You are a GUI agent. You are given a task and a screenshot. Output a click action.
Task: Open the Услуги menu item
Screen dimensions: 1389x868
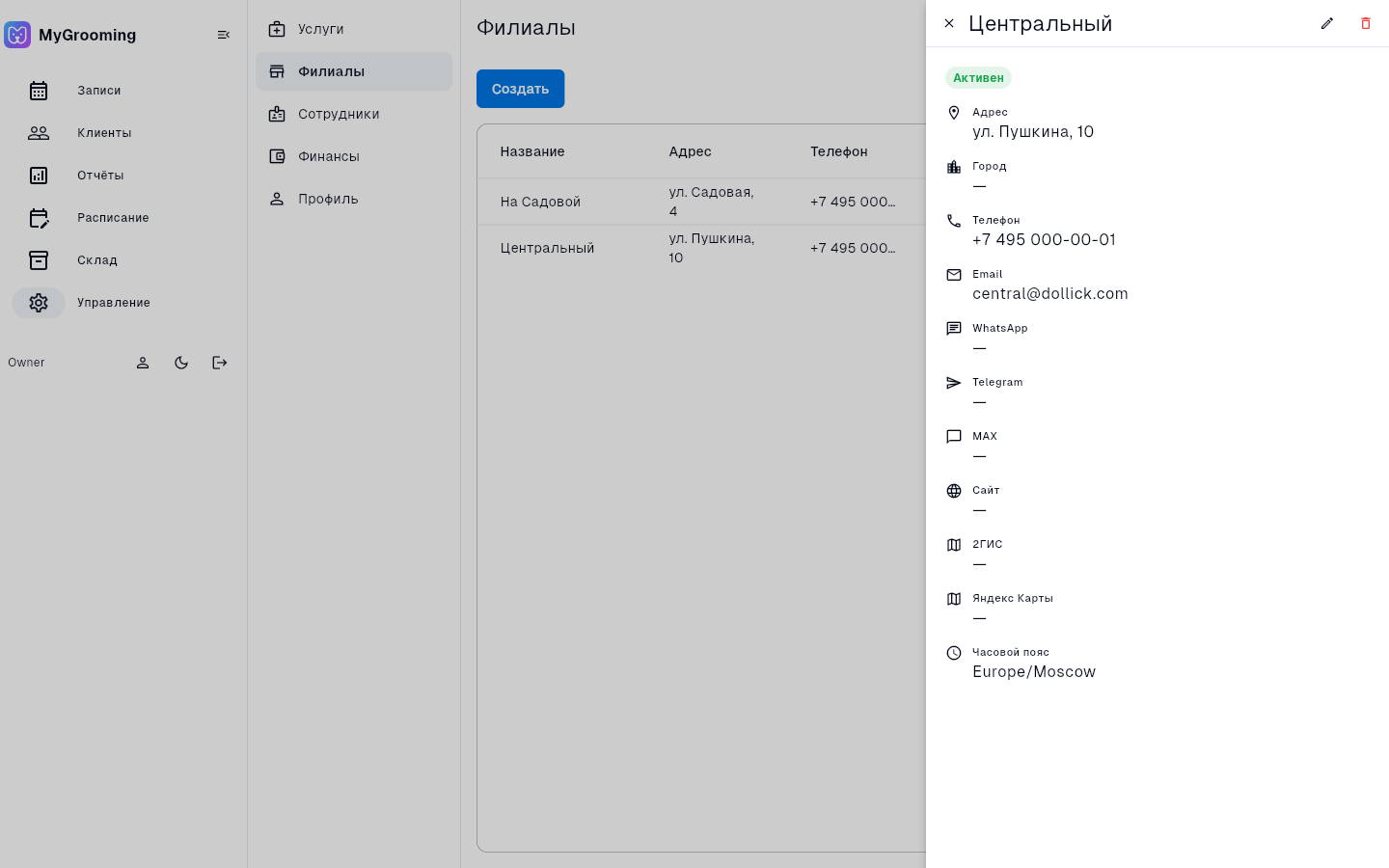(354, 29)
